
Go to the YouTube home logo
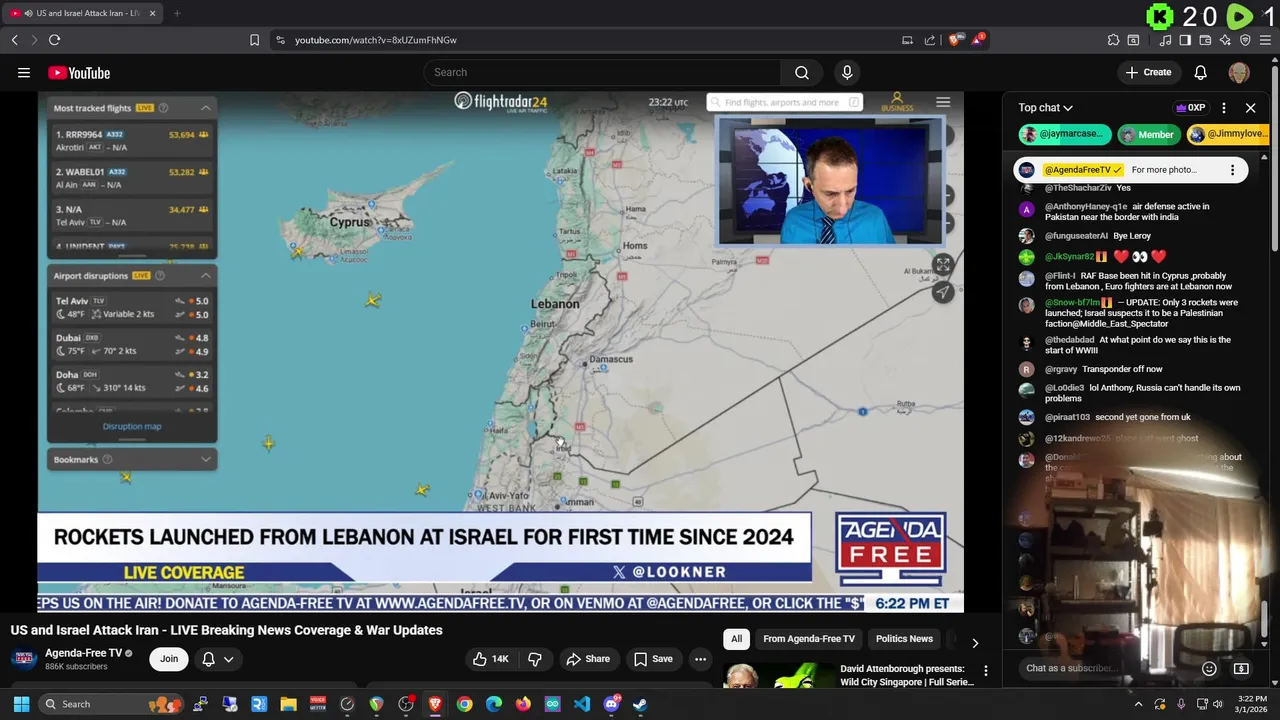click(79, 72)
